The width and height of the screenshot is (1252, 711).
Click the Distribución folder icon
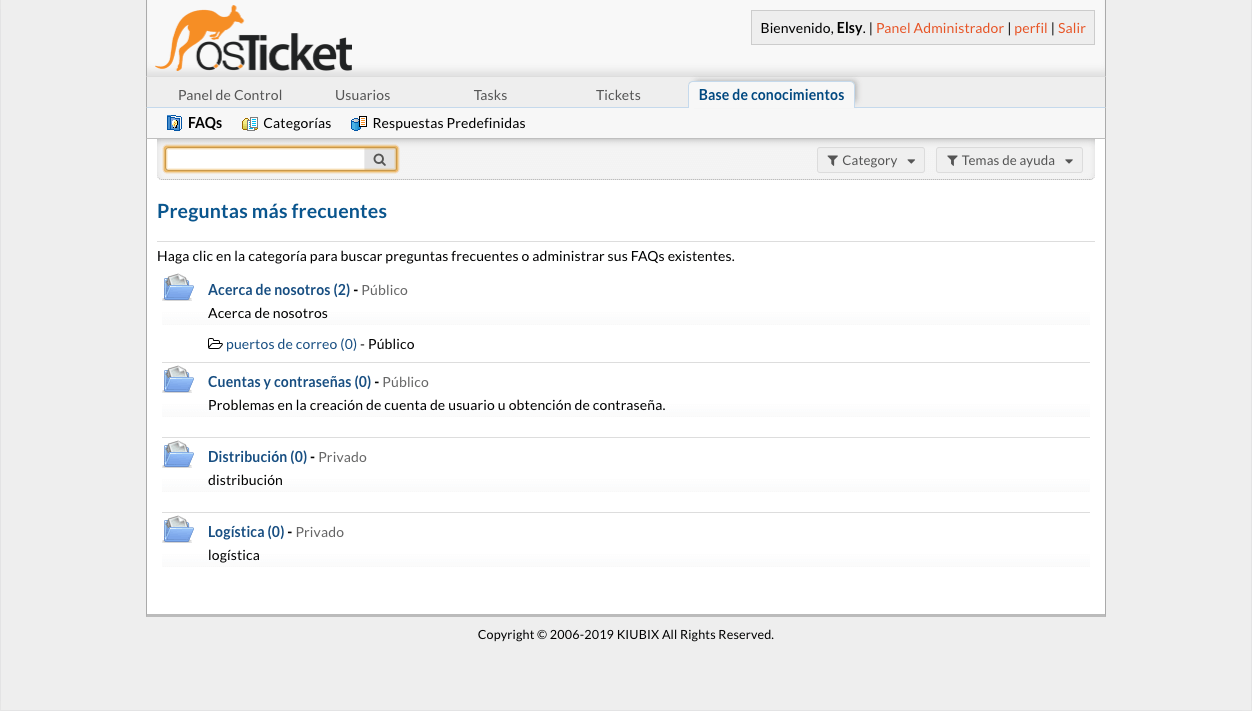[x=178, y=455]
